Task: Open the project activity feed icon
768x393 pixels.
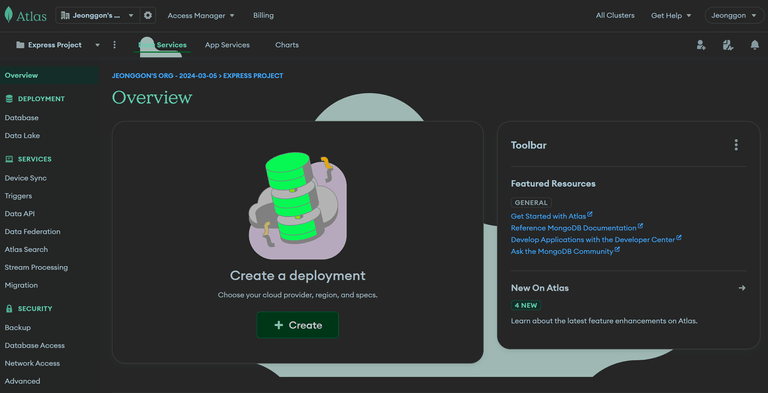Action: pos(728,45)
